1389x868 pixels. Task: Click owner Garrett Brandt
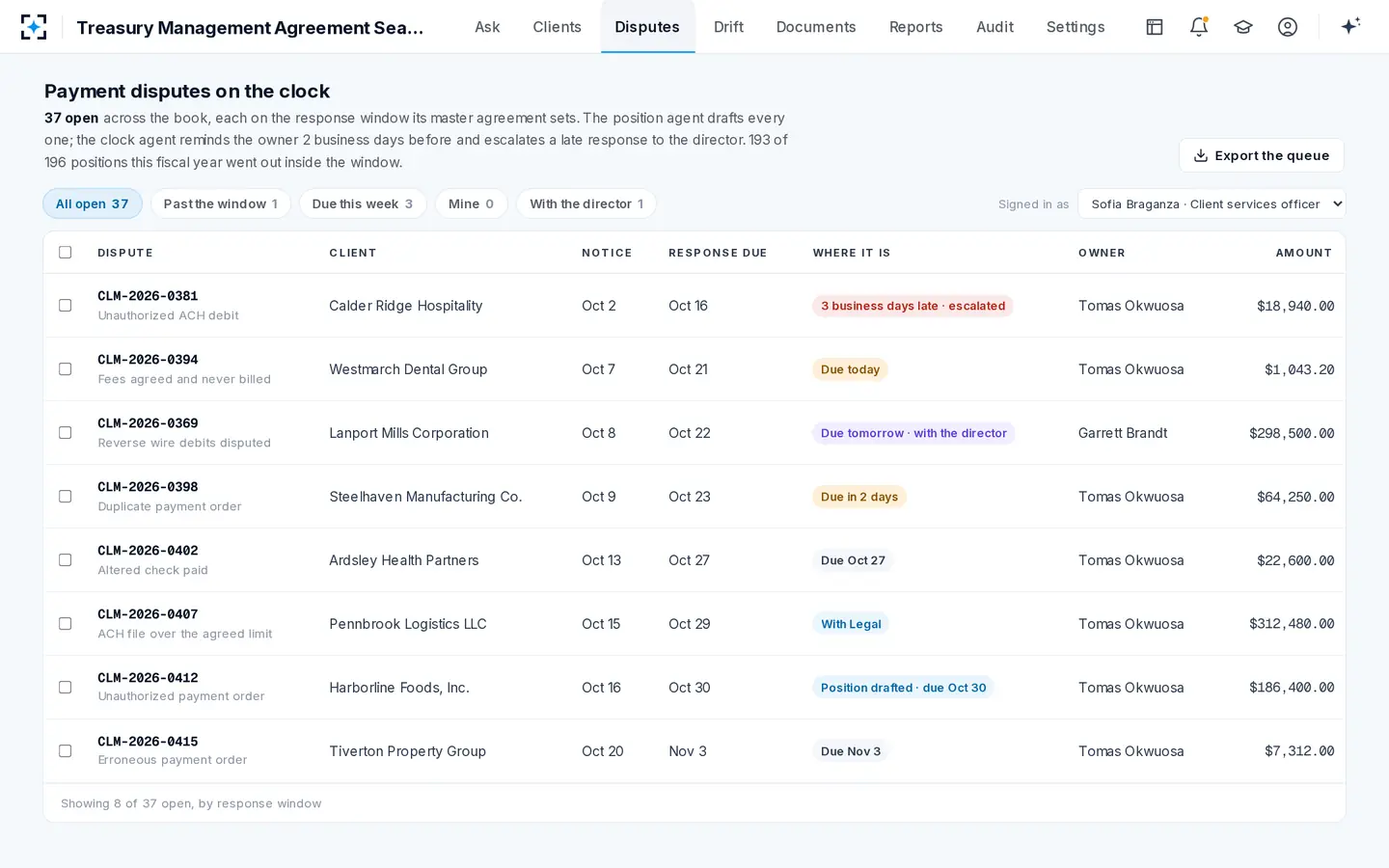(1123, 433)
